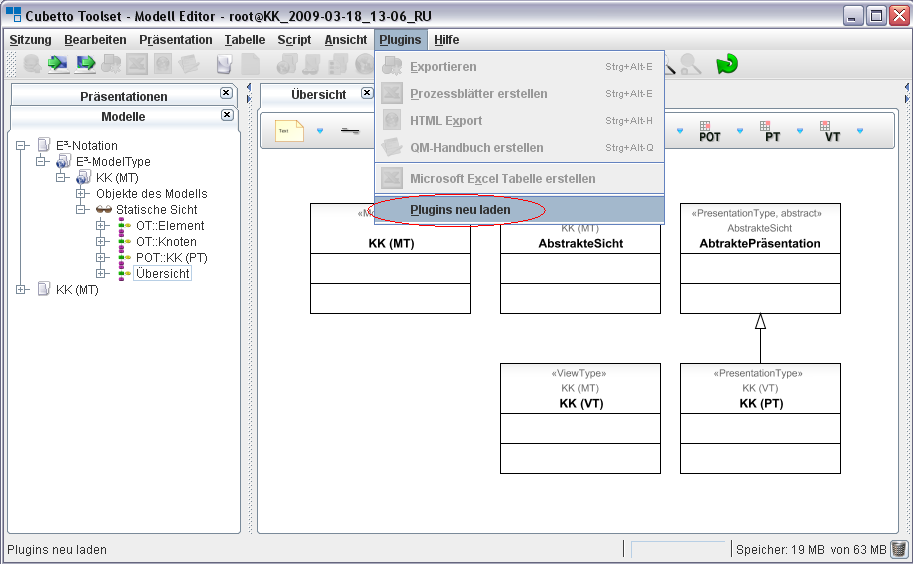This screenshot has height=564, width=913.
Task: Select the Übersicht tree item
Action: (162, 274)
